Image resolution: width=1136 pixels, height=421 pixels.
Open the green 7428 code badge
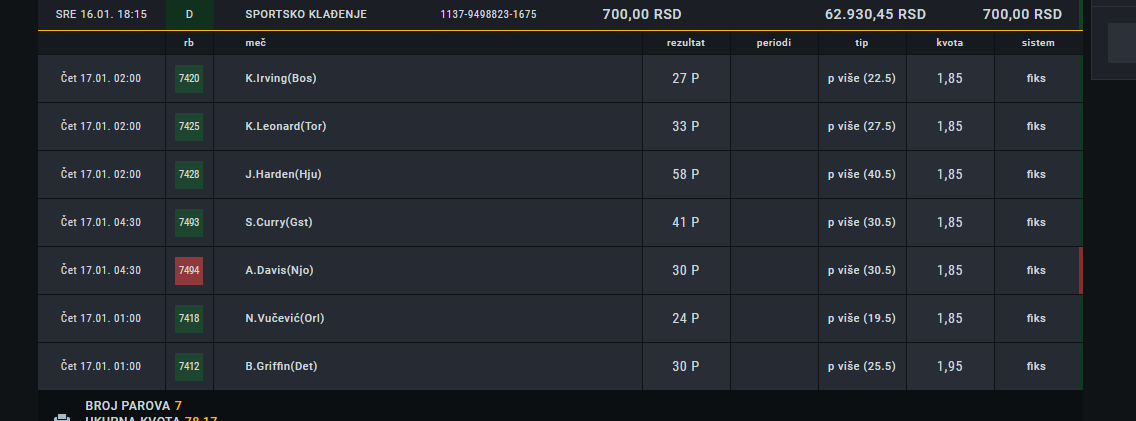[189, 174]
